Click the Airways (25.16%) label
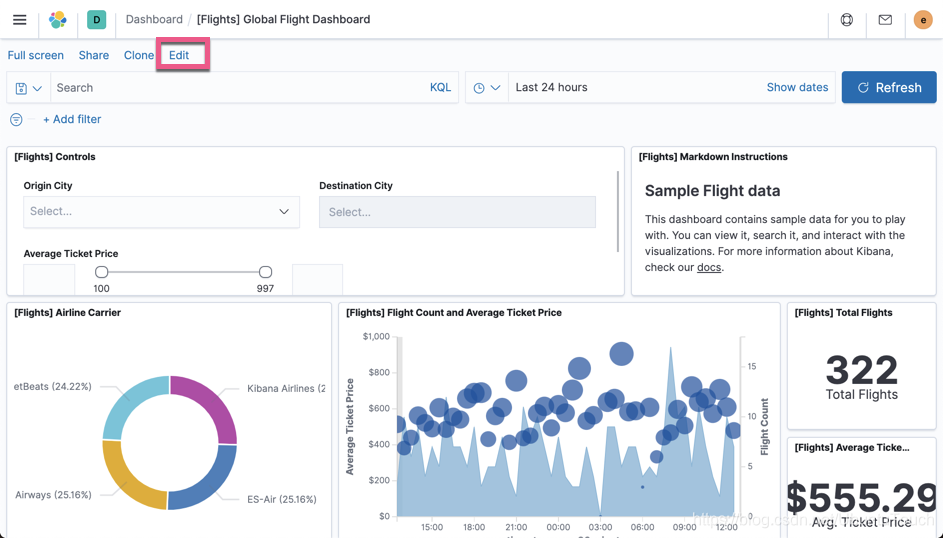Screen dimensions: 943x538 click(x=54, y=495)
